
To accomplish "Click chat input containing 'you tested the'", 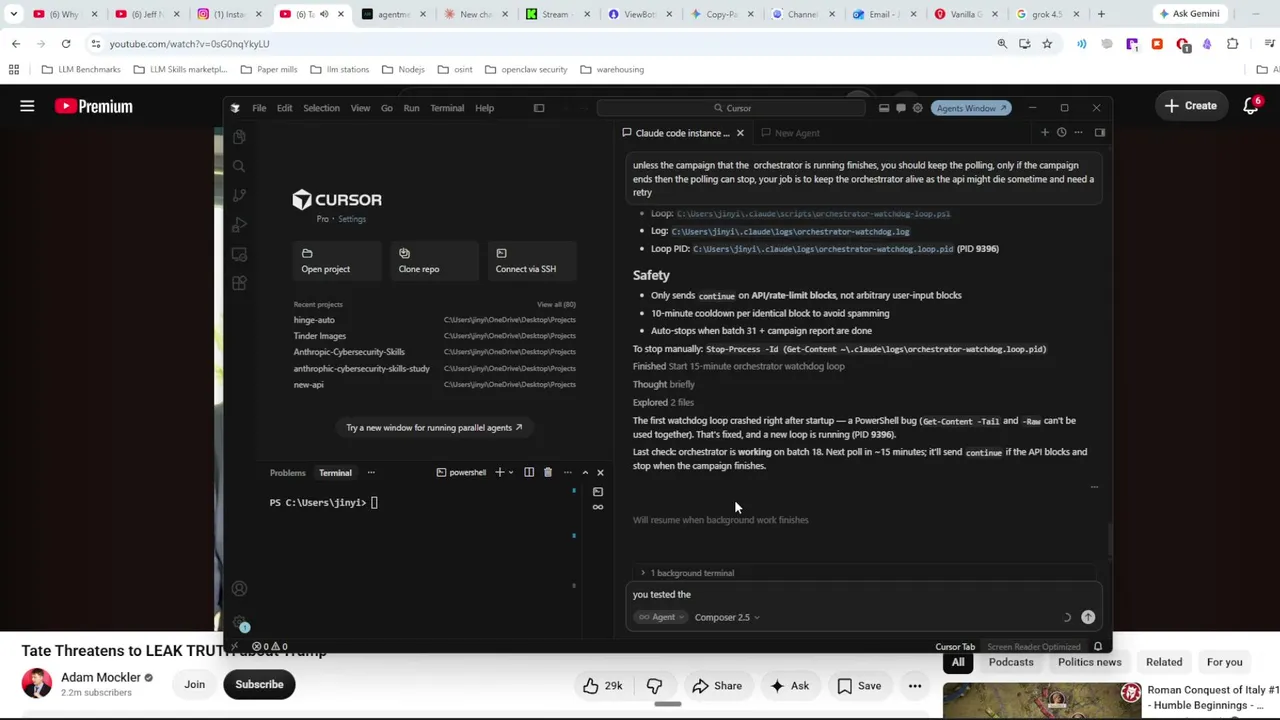I will tap(864, 595).
